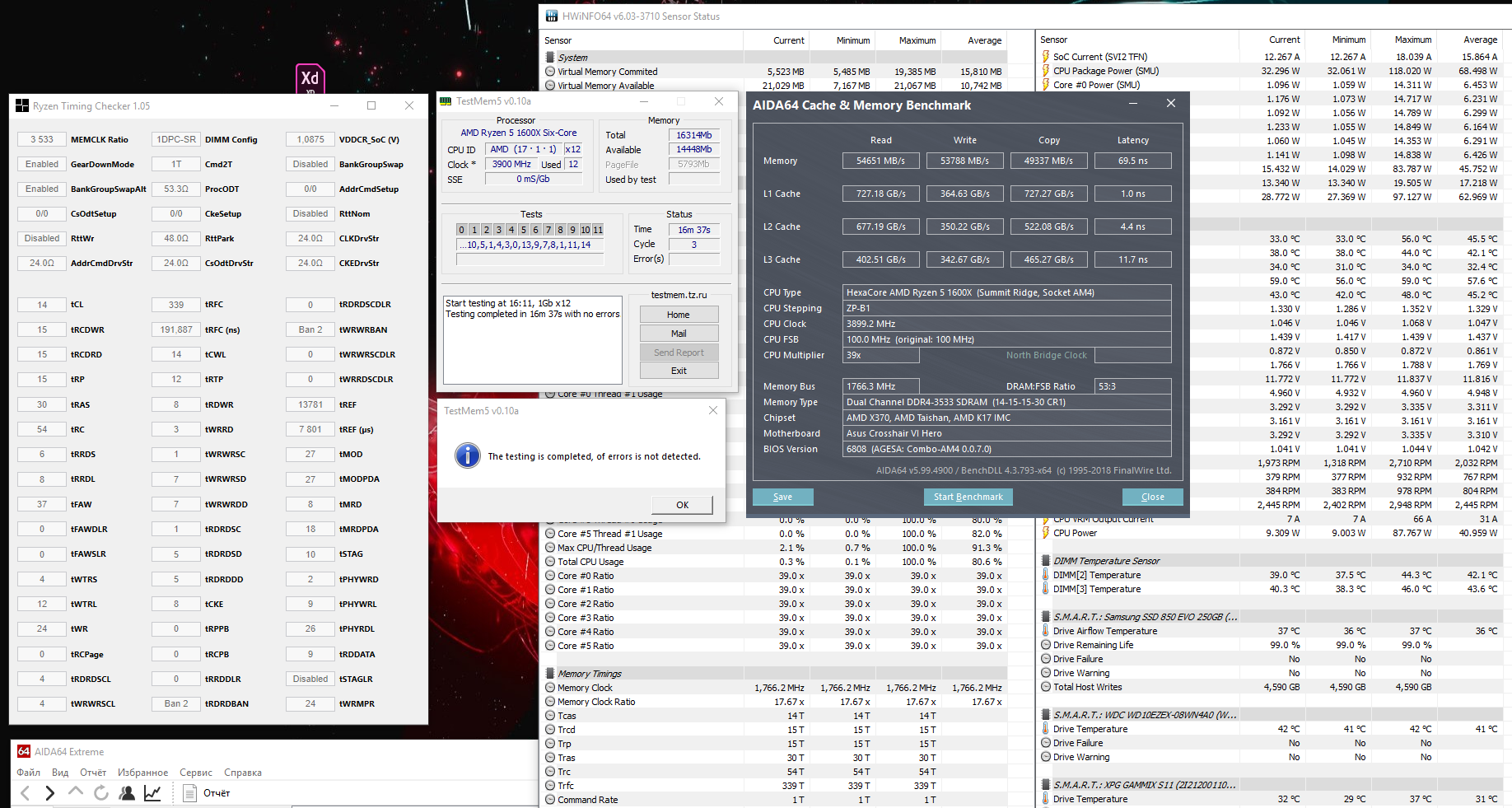Select the DIMM Temperature Sensor group header

tap(1106, 561)
